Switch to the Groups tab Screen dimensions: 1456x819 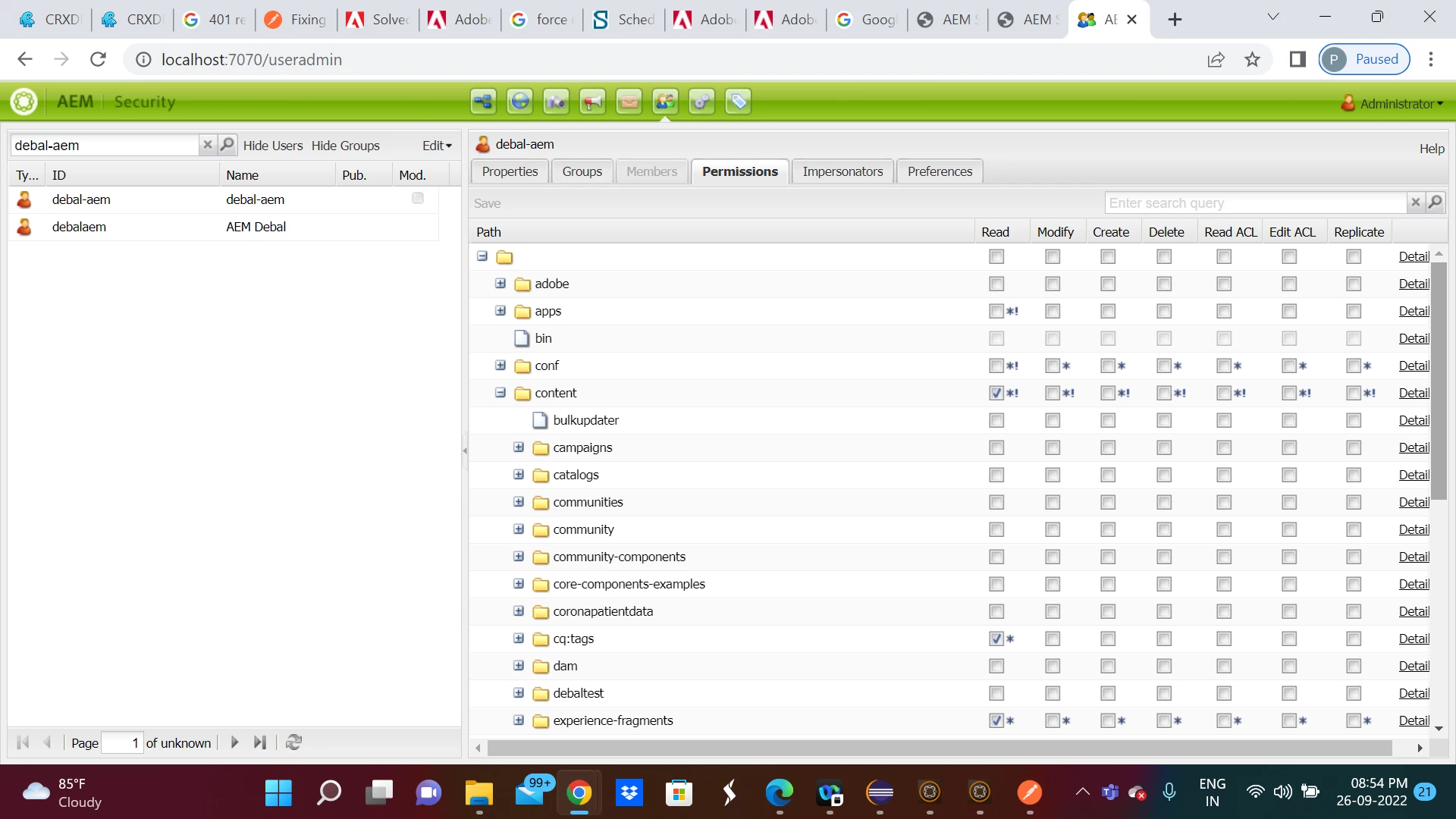click(x=582, y=171)
